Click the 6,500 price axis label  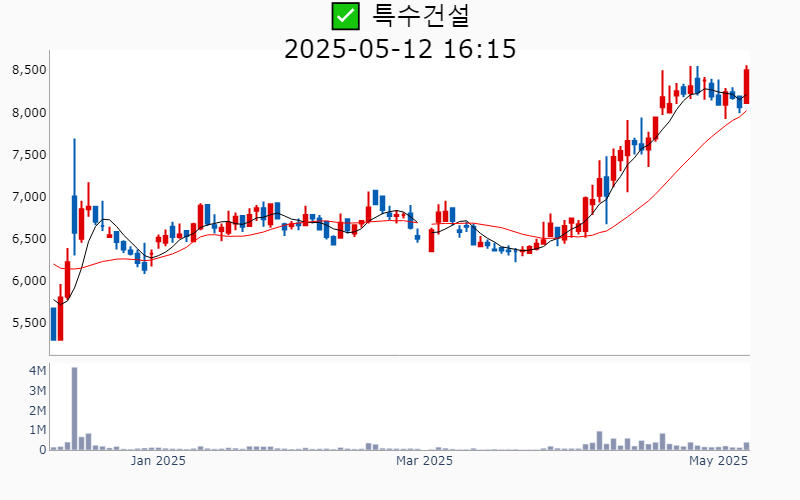click(29, 239)
